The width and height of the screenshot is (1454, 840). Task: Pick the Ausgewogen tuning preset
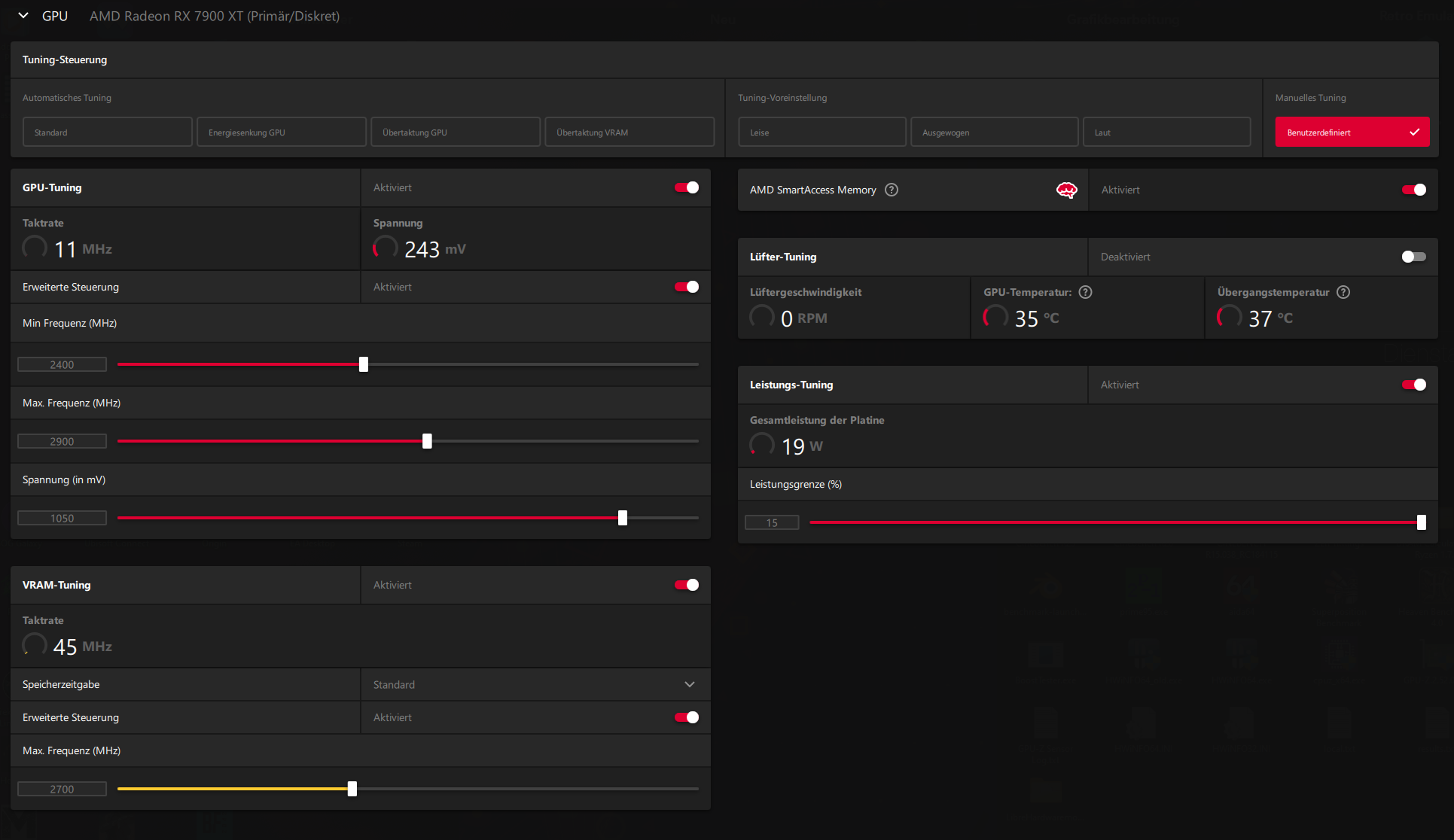coord(994,132)
